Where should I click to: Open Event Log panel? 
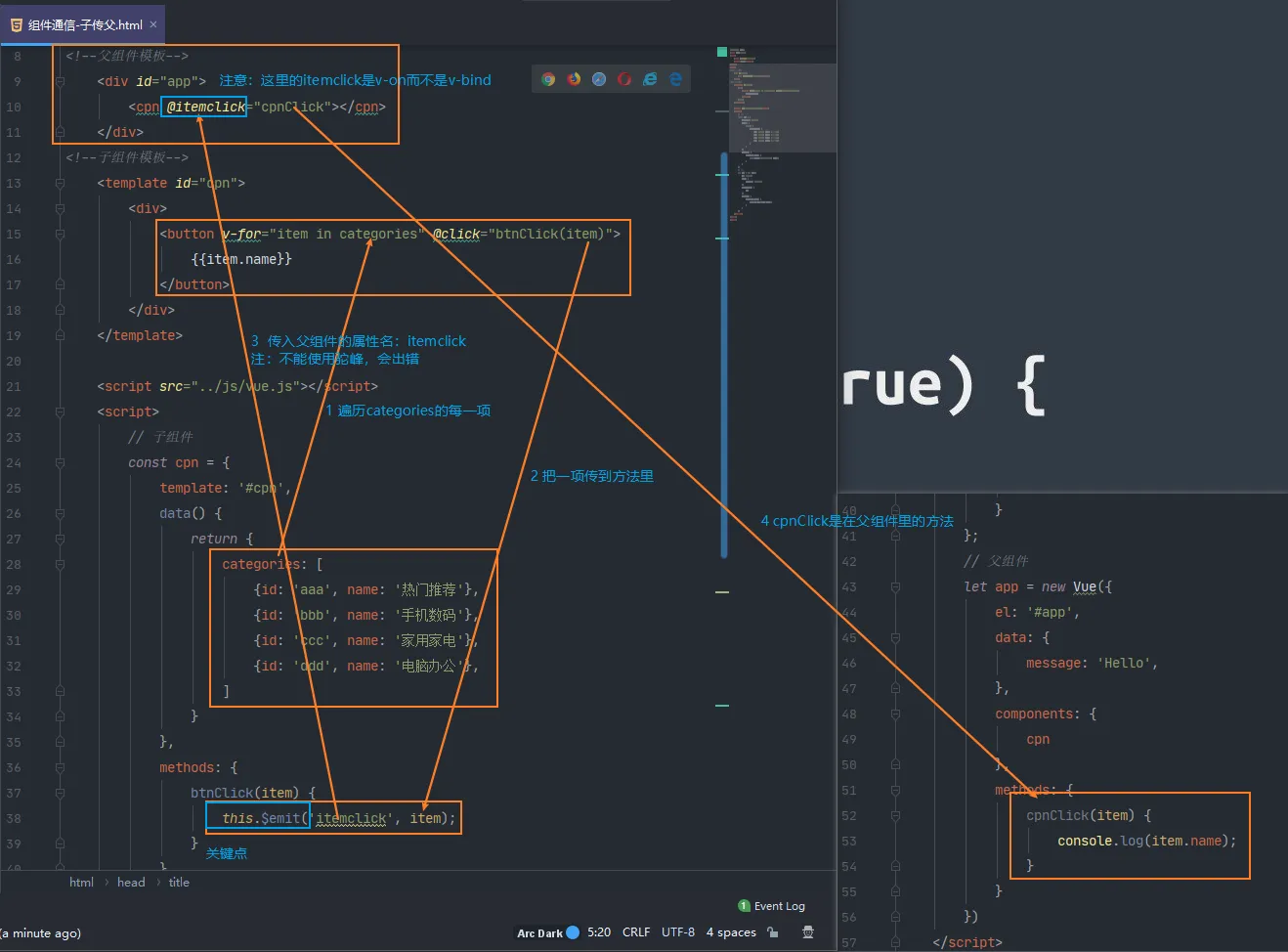tap(780, 906)
